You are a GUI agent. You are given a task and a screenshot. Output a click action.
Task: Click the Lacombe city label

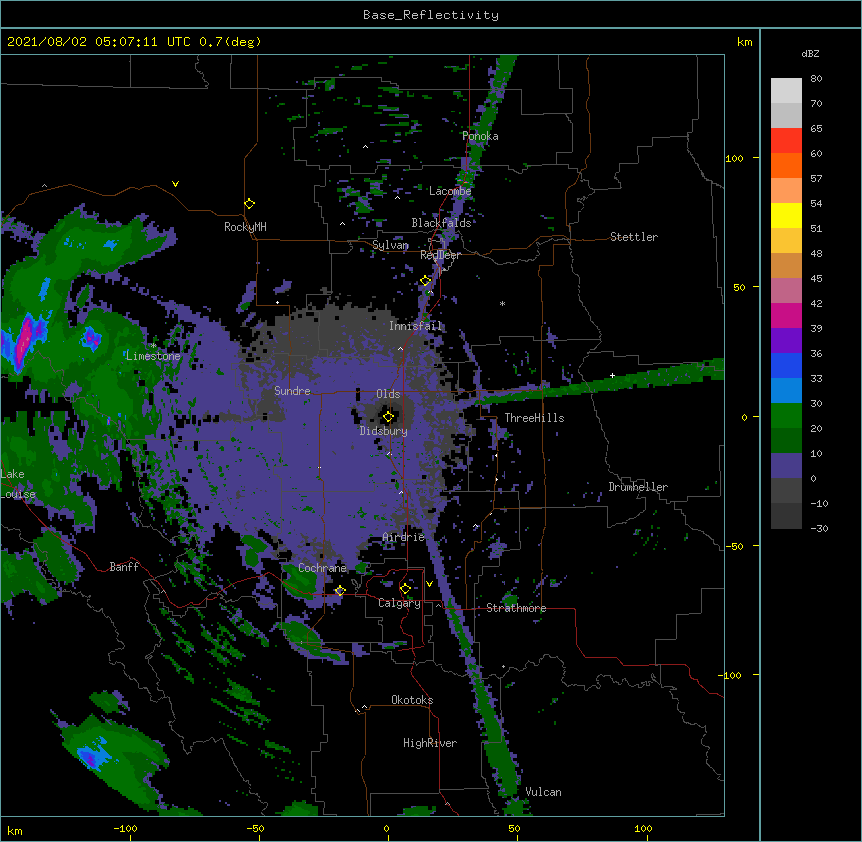click(450, 191)
